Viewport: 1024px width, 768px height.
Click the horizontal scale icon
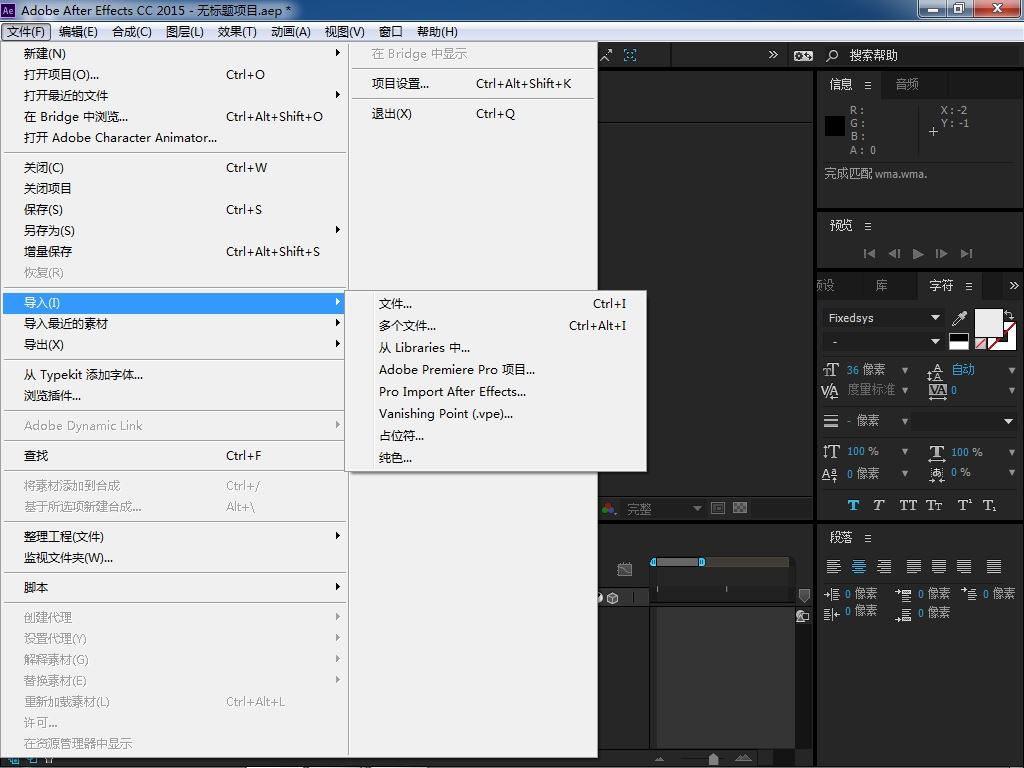tap(936, 452)
